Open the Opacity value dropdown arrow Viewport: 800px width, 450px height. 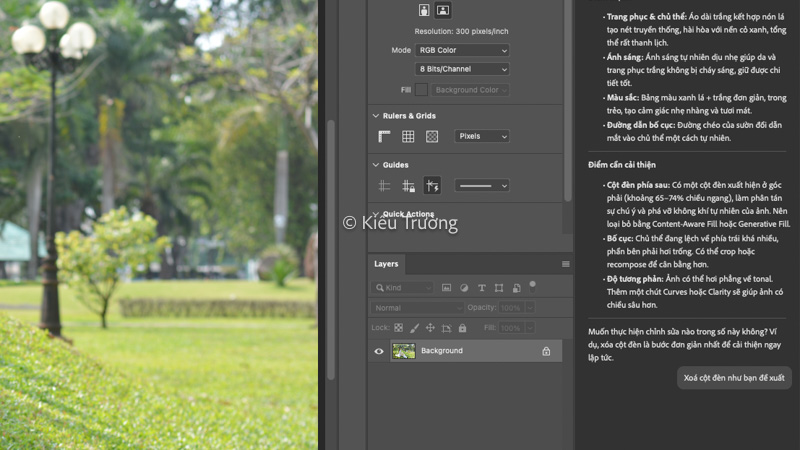(530, 308)
